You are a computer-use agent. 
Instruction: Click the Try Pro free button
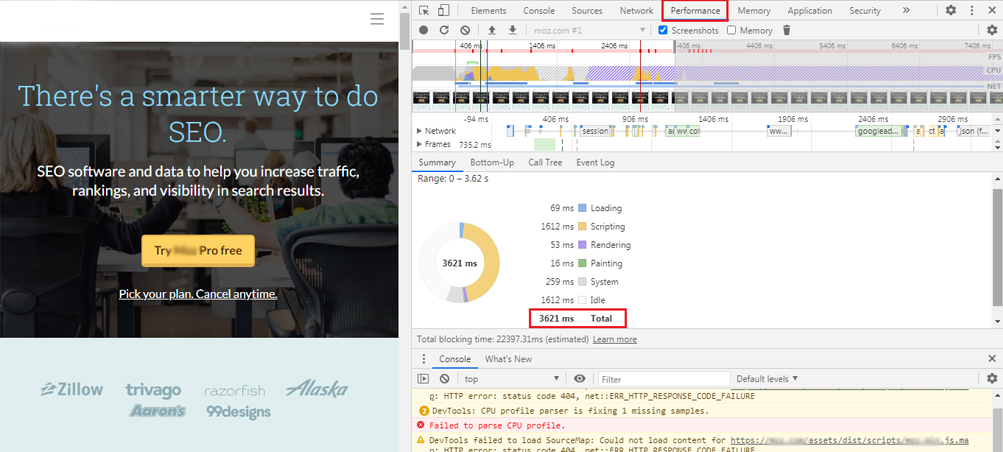[x=198, y=250]
